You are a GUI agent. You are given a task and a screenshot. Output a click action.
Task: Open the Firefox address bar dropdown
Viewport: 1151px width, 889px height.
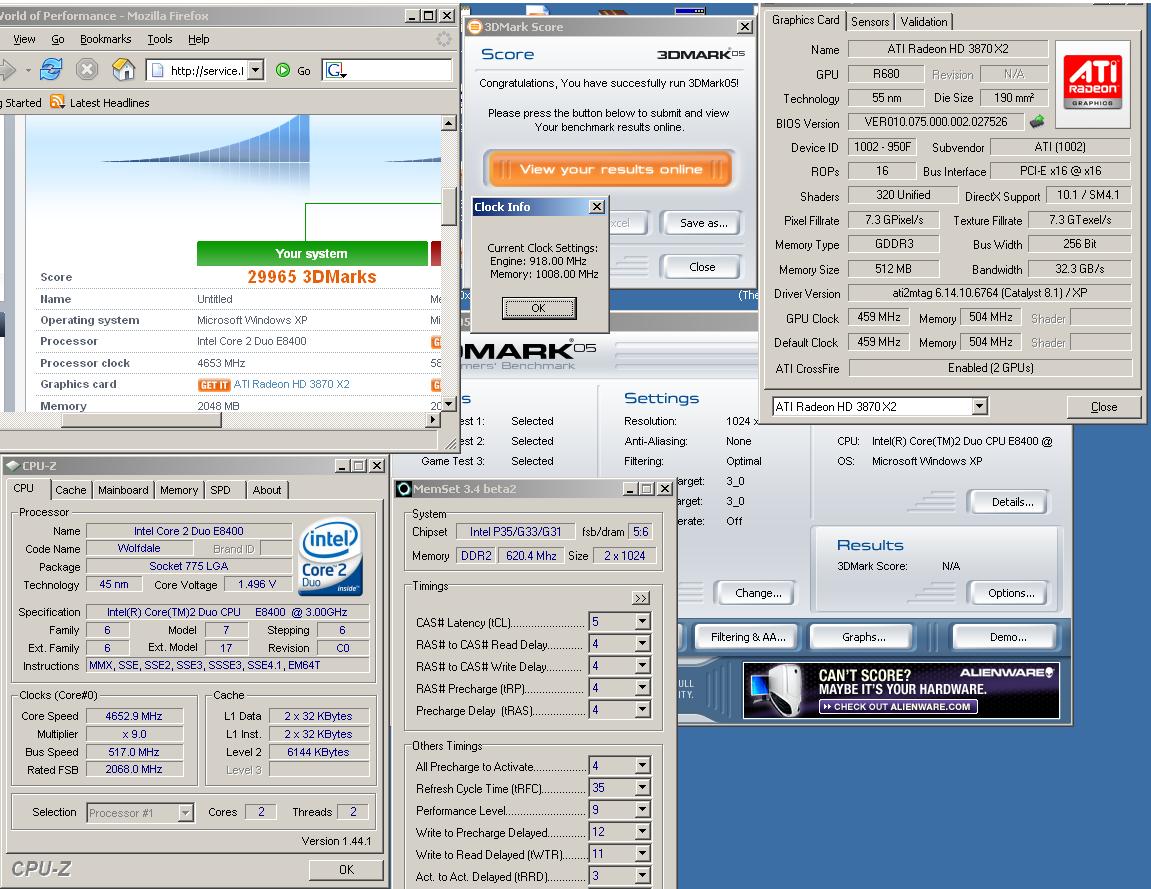(255, 70)
